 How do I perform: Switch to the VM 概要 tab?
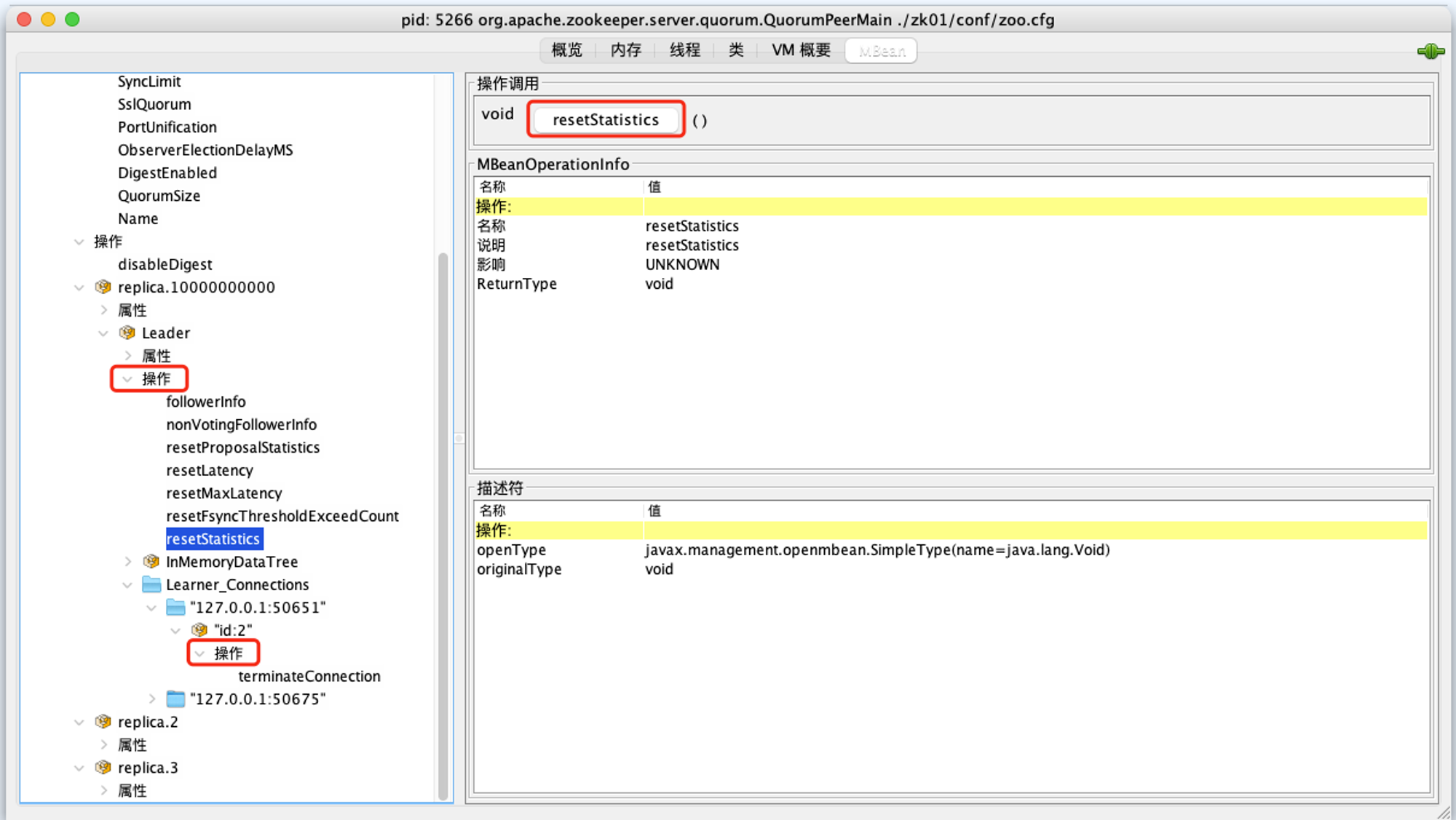[801, 50]
